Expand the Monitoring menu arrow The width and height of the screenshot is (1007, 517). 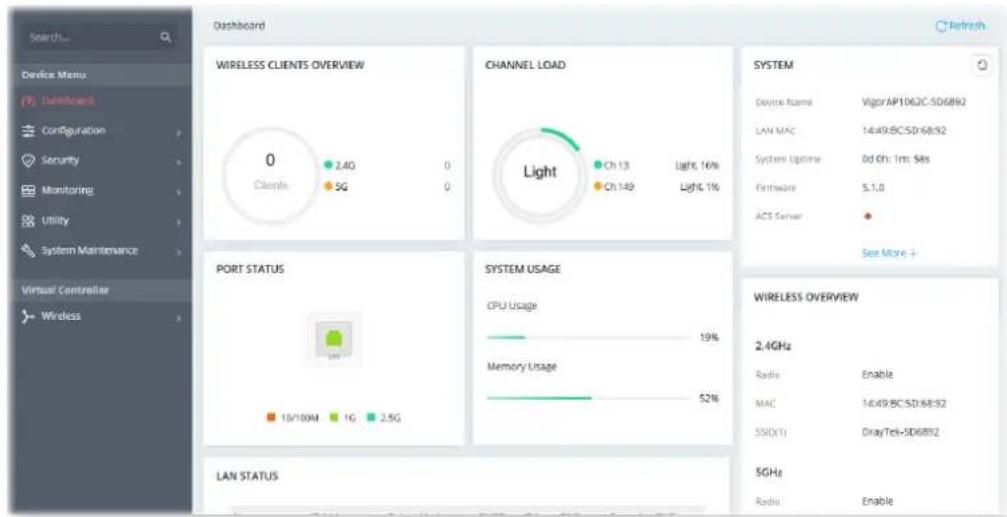(180, 191)
